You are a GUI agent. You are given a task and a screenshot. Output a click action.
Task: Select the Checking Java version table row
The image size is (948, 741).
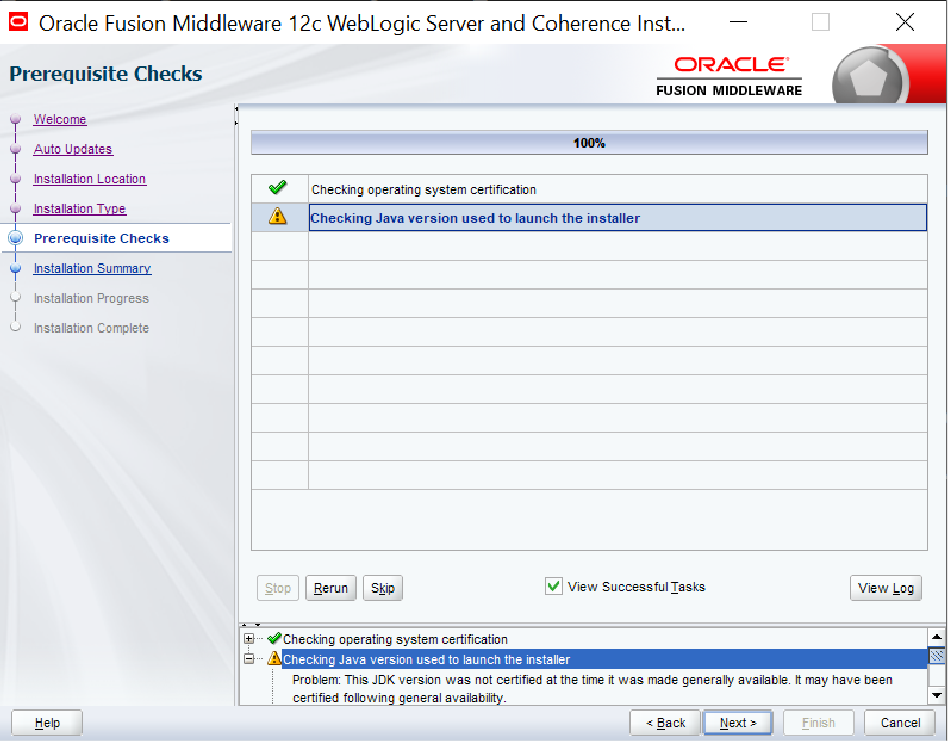(x=616, y=218)
